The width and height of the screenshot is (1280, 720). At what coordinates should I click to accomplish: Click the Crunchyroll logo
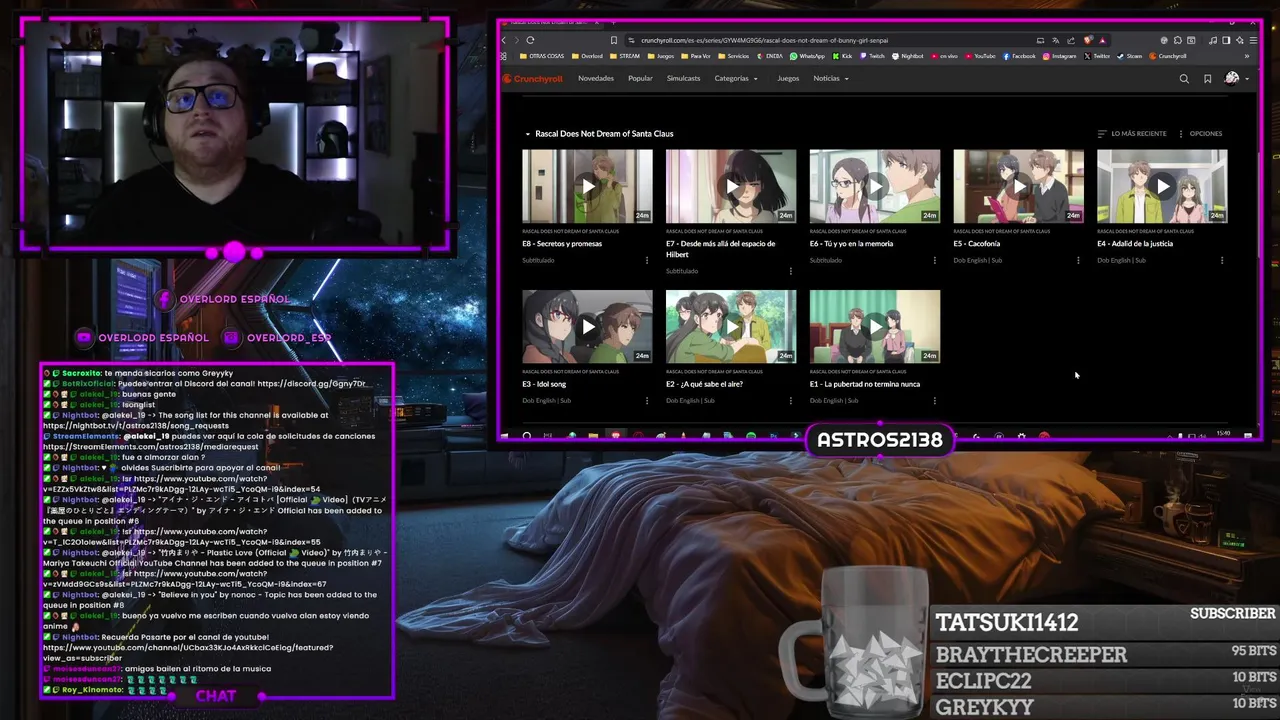click(x=533, y=78)
